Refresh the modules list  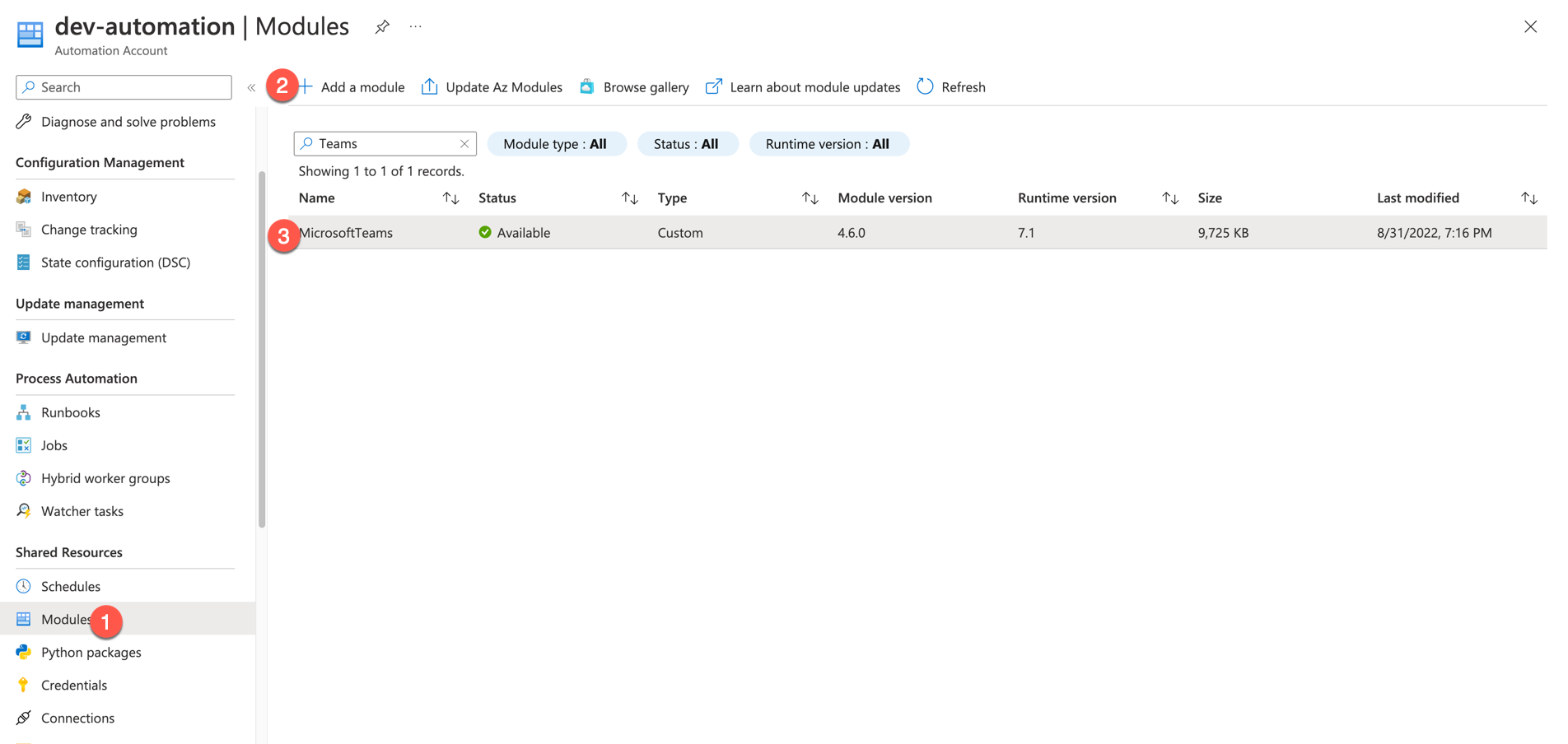[x=951, y=87]
